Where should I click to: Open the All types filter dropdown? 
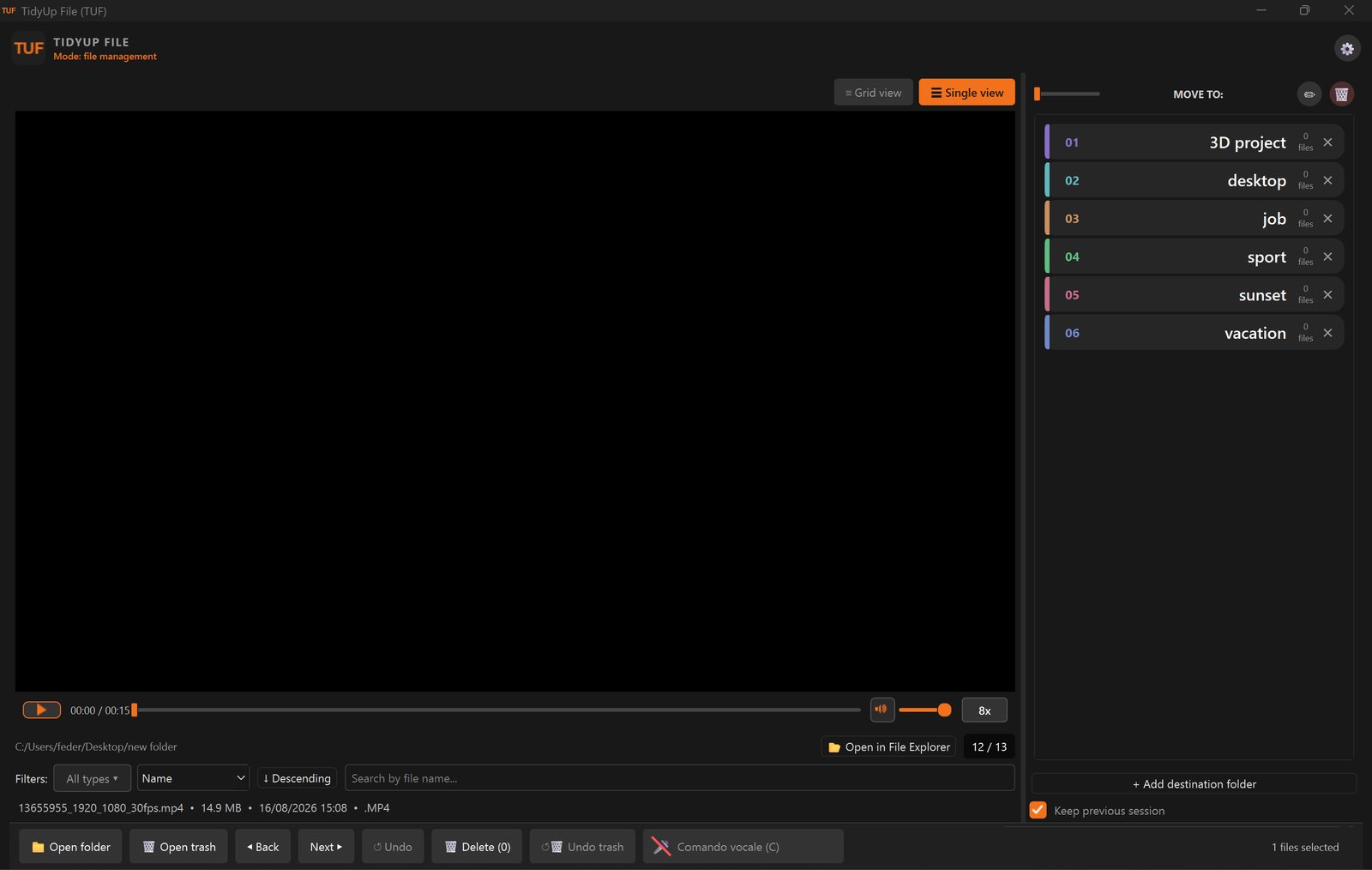[x=92, y=778]
